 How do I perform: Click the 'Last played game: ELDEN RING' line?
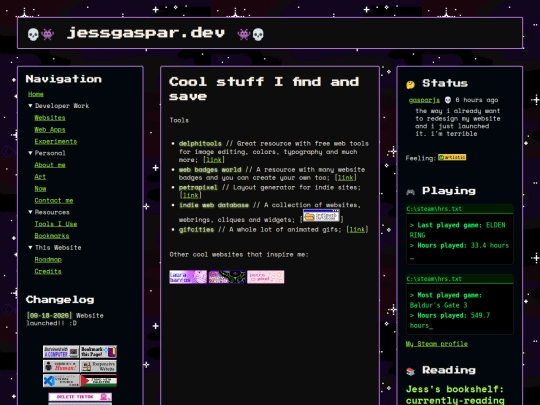pyautogui.click(x=457, y=230)
